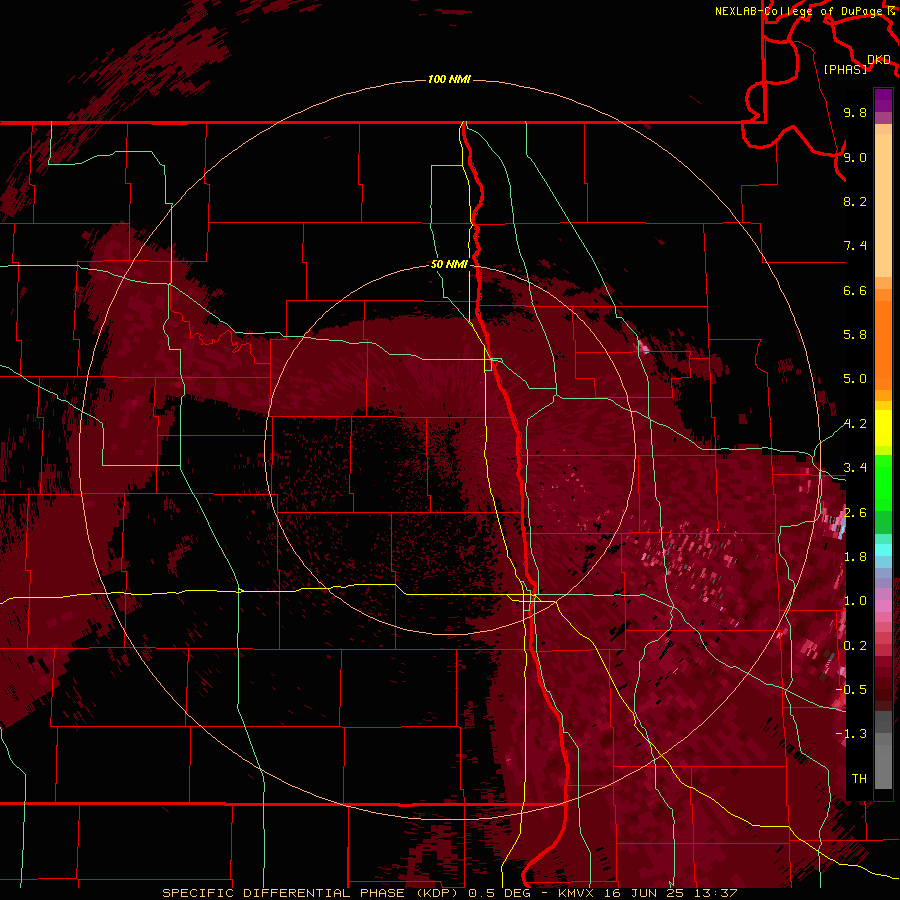
Task: Click the 4.2 scale value
Action: point(855,424)
